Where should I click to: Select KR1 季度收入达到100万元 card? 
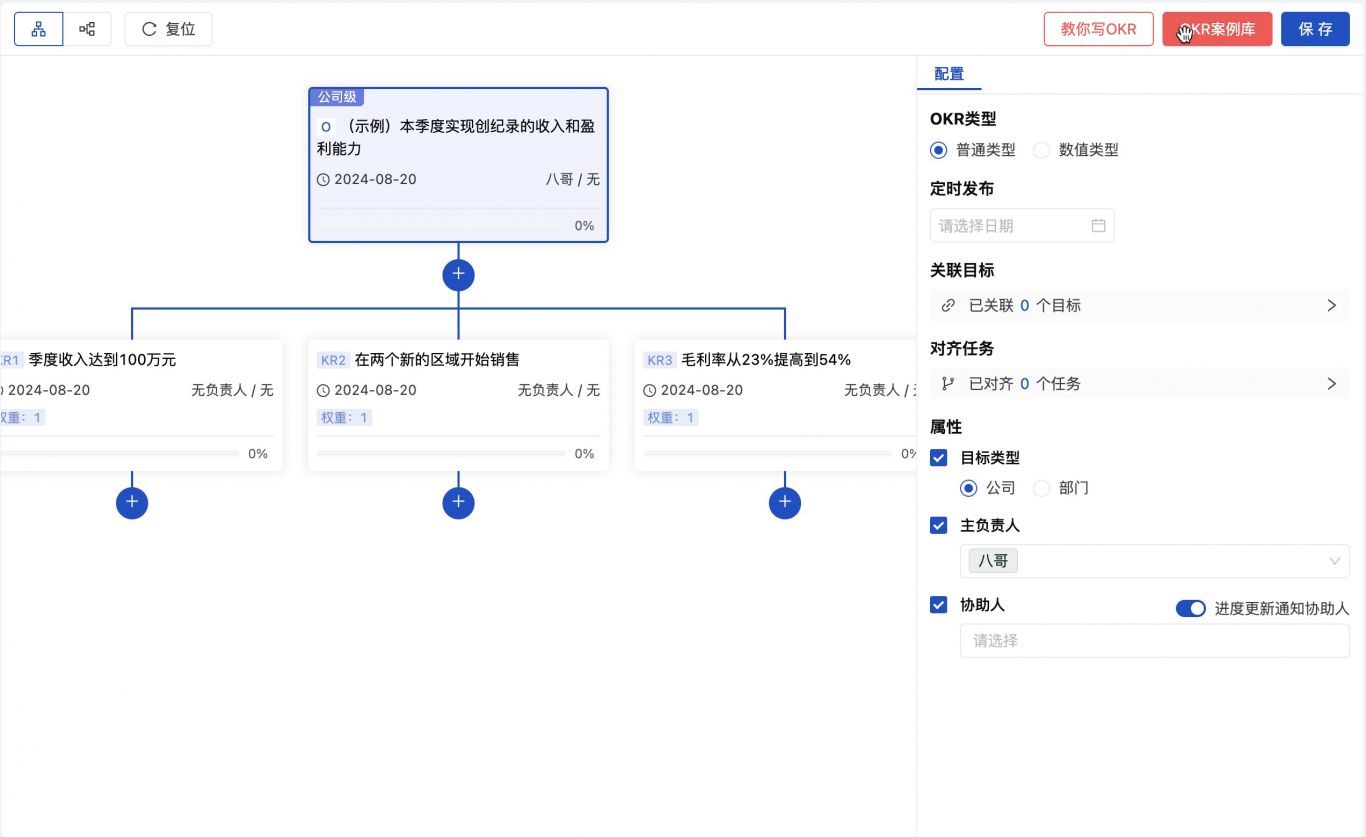tap(141, 405)
